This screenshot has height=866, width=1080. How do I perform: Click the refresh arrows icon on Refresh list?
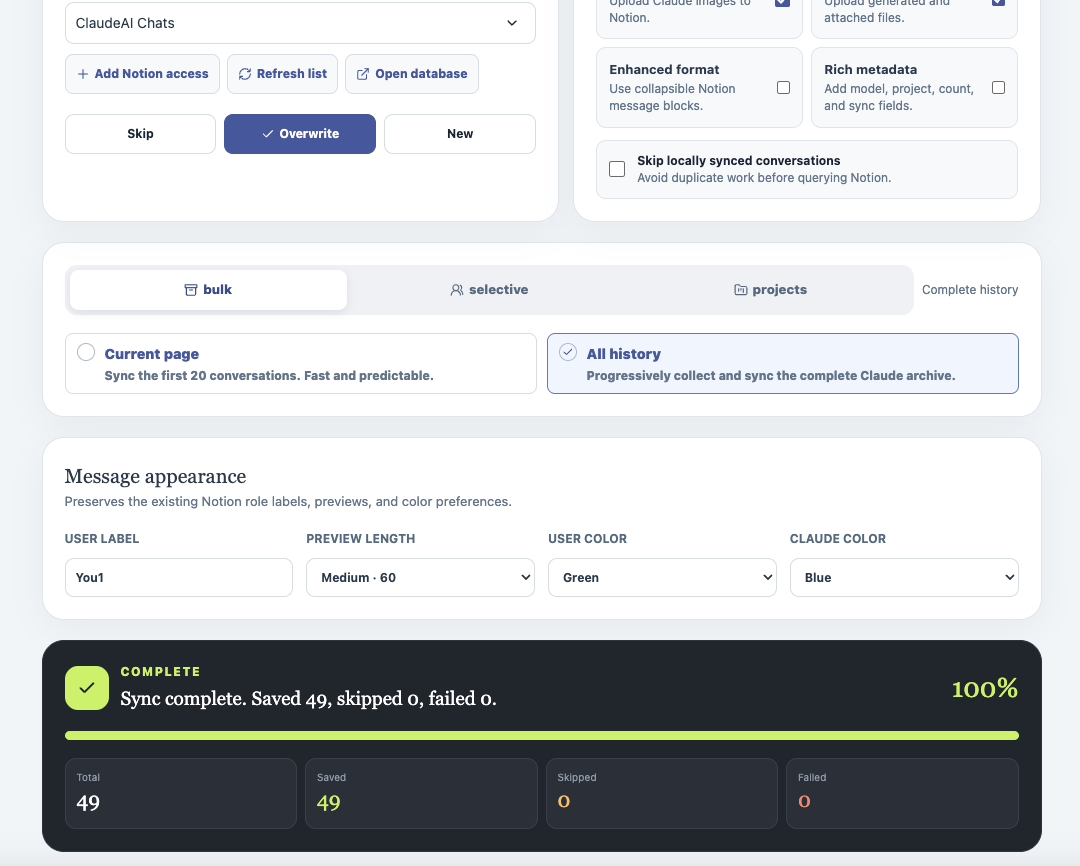click(245, 74)
